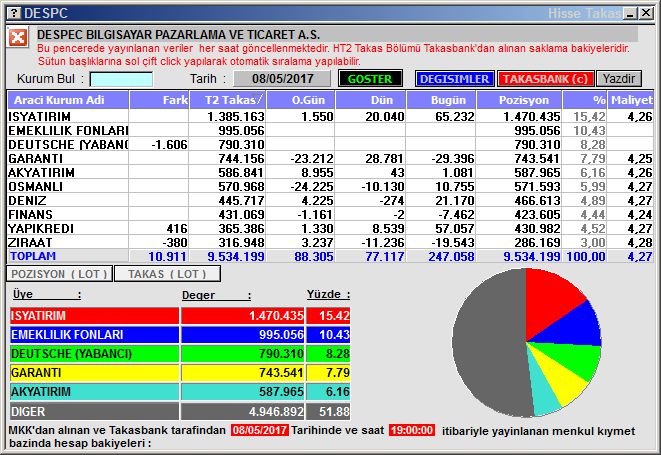Sort by the Dün column header
The height and width of the screenshot is (455, 661).
point(370,100)
